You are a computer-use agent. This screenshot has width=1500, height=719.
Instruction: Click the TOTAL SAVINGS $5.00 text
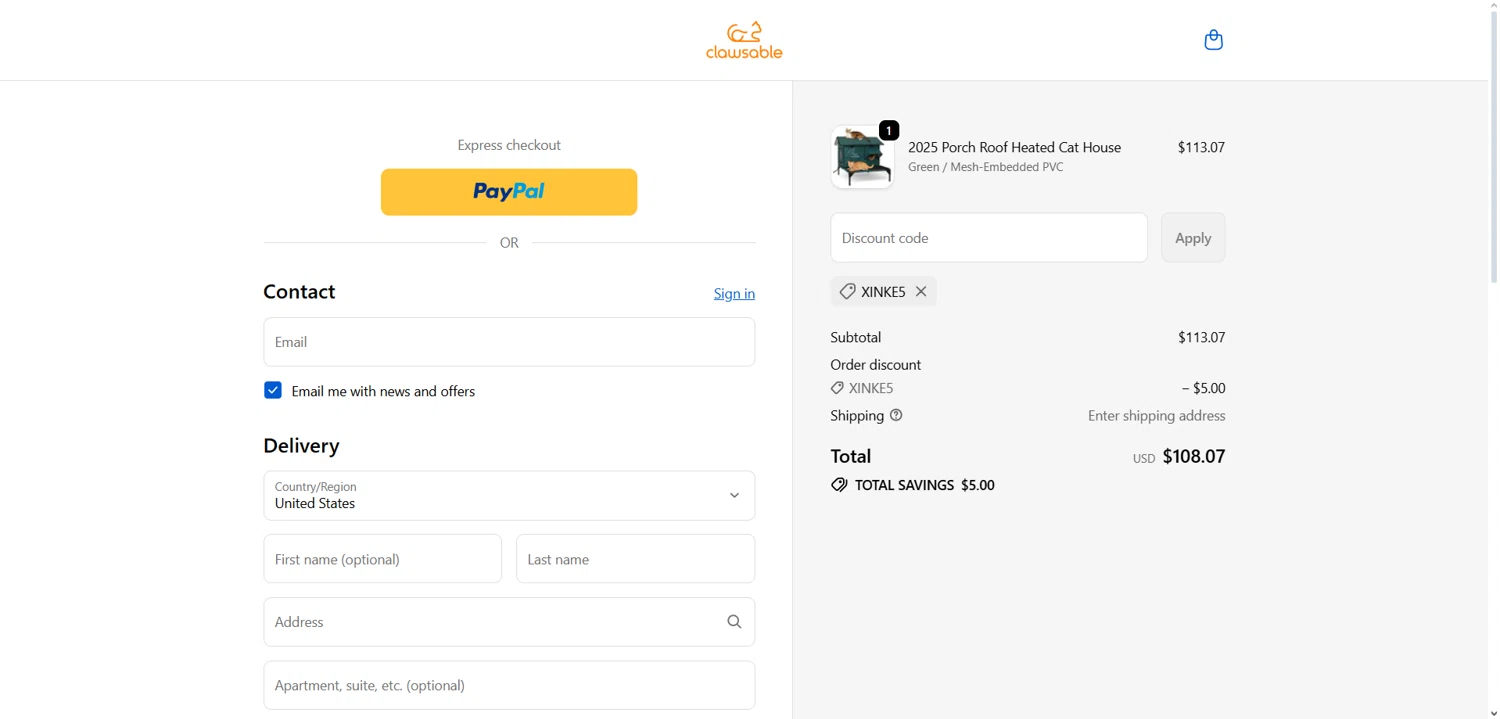click(x=924, y=485)
